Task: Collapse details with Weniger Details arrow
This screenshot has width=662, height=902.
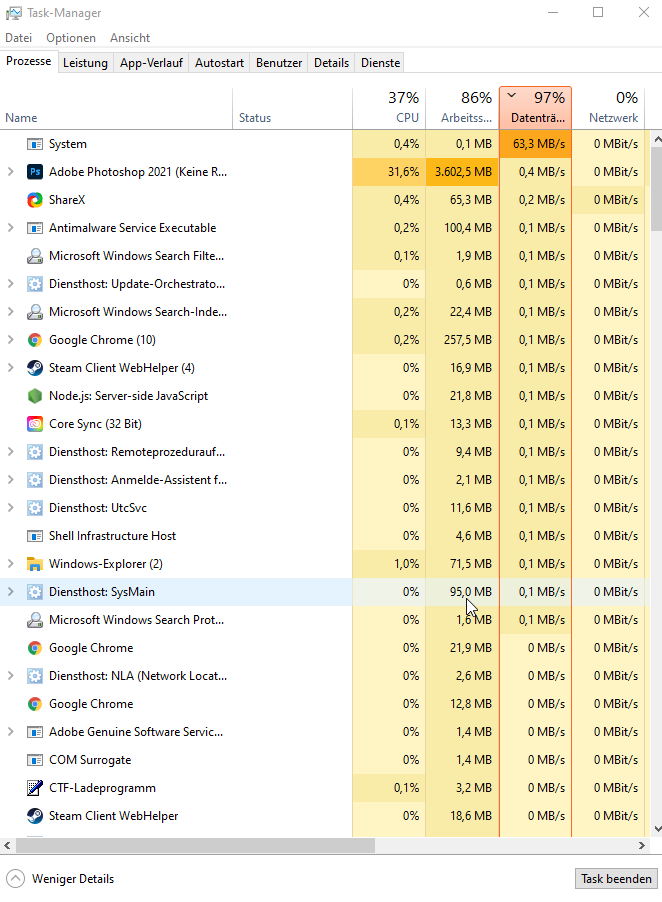Action: (x=16, y=878)
